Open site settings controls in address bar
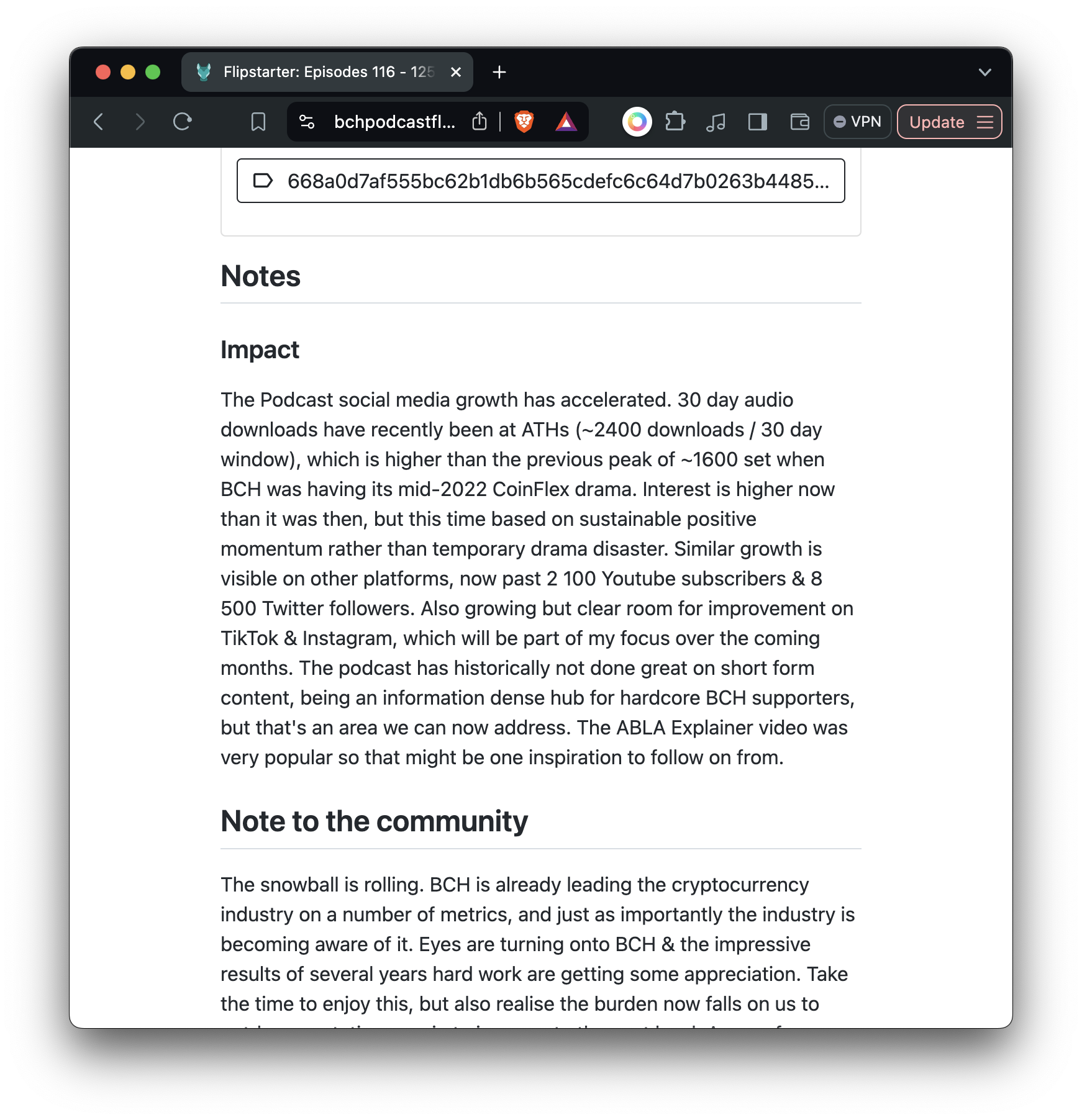Viewport: 1082px width, 1120px height. pos(307,122)
